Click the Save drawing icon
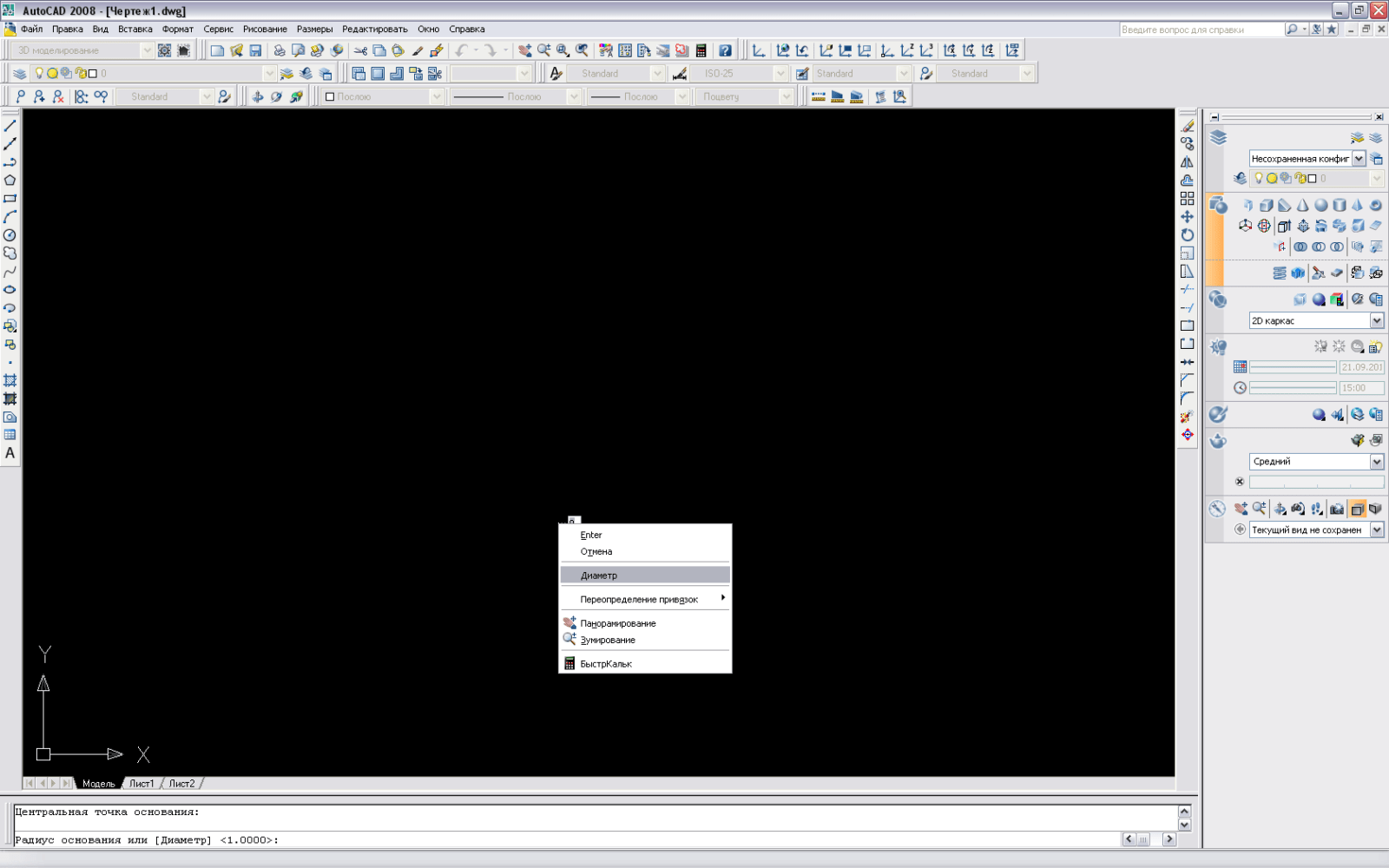 pyautogui.click(x=255, y=50)
